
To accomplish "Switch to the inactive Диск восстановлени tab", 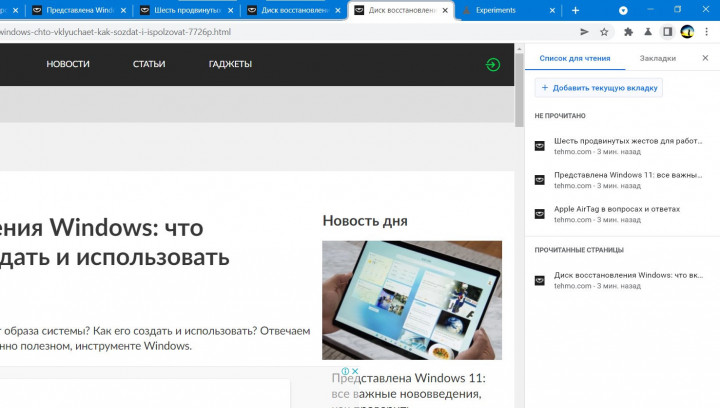I will point(294,10).
